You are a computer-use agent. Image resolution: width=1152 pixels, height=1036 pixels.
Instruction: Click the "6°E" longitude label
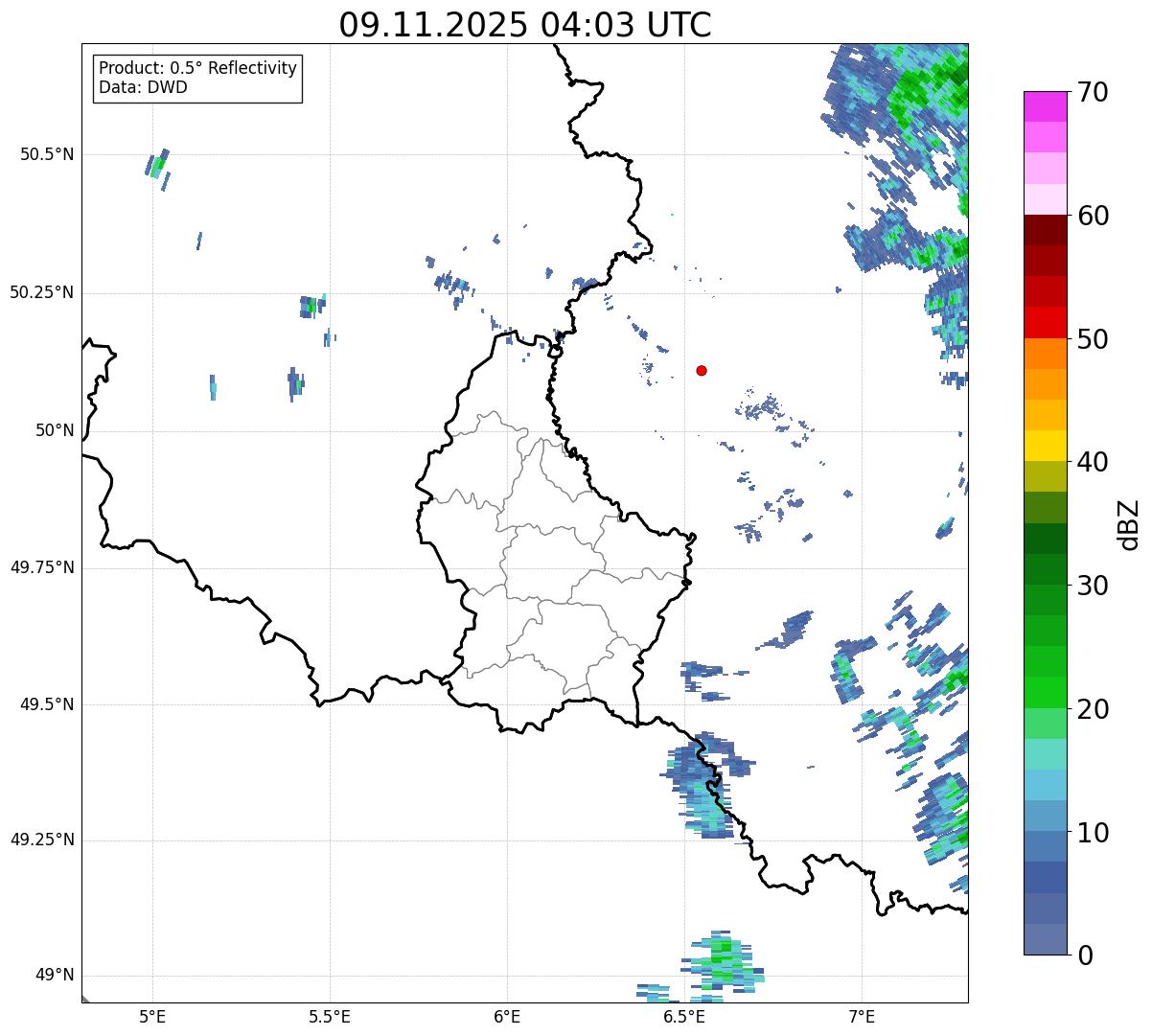pyautogui.click(x=507, y=1016)
